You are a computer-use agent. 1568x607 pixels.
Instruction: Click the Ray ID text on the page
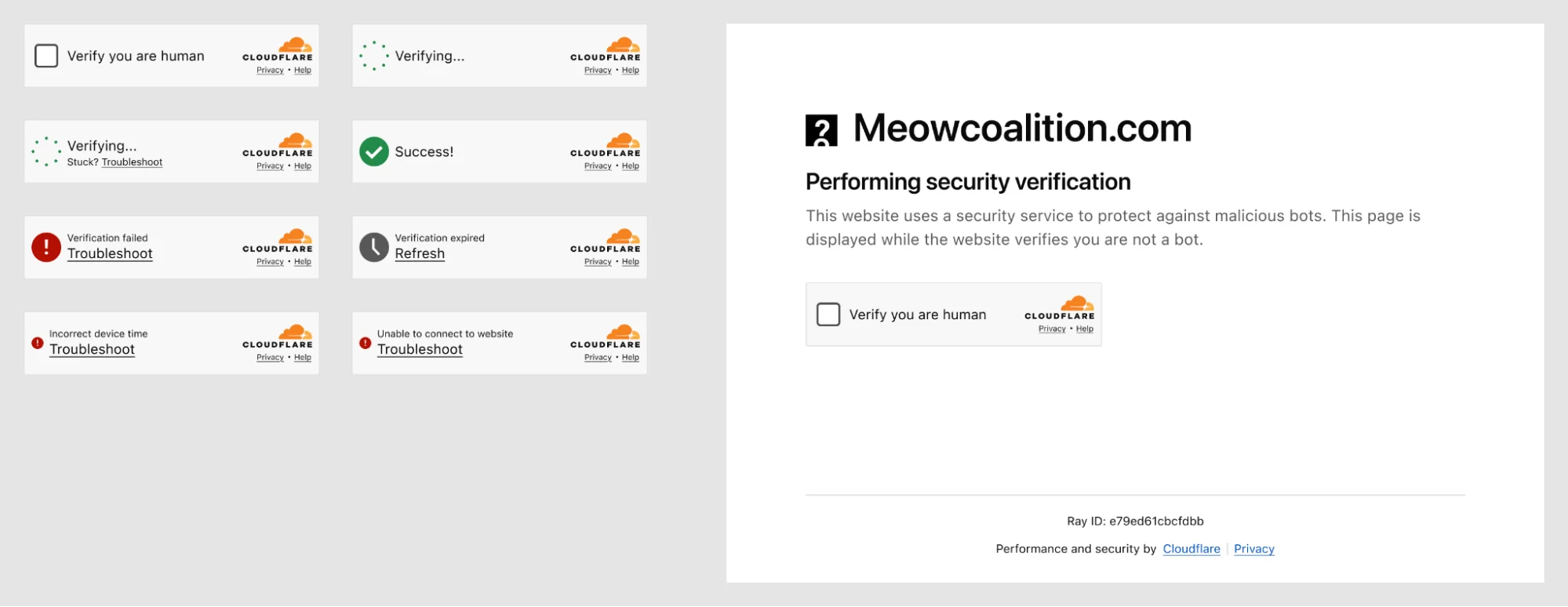point(1135,520)
